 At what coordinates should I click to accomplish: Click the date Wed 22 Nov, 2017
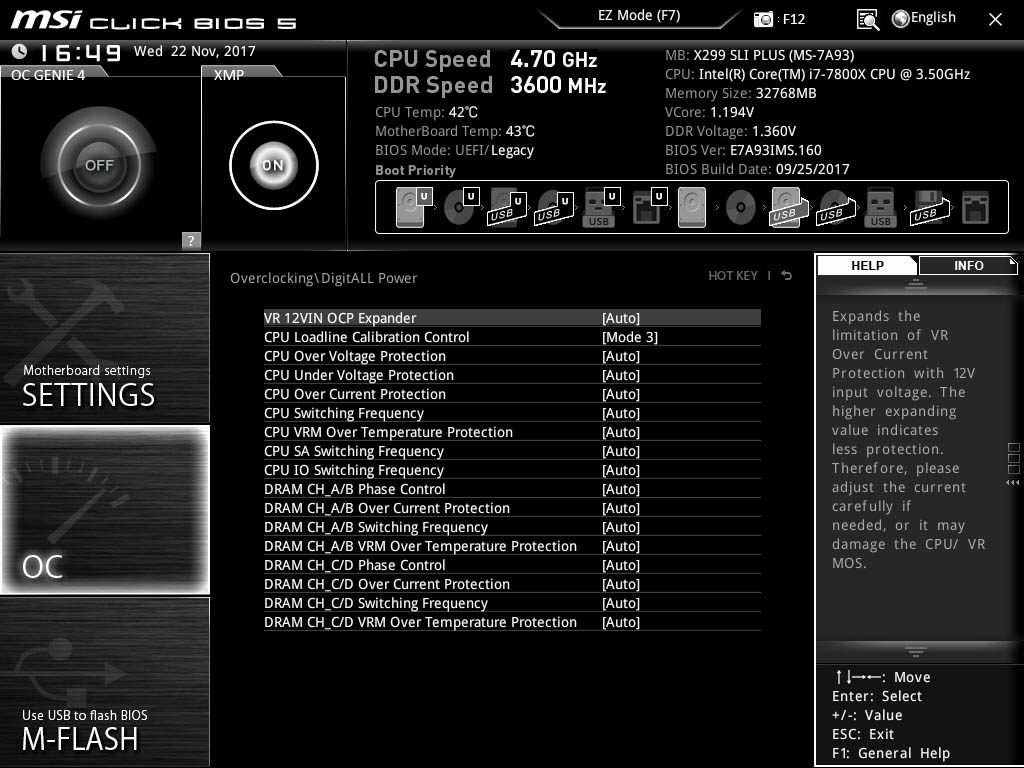(x=195, y=51)
